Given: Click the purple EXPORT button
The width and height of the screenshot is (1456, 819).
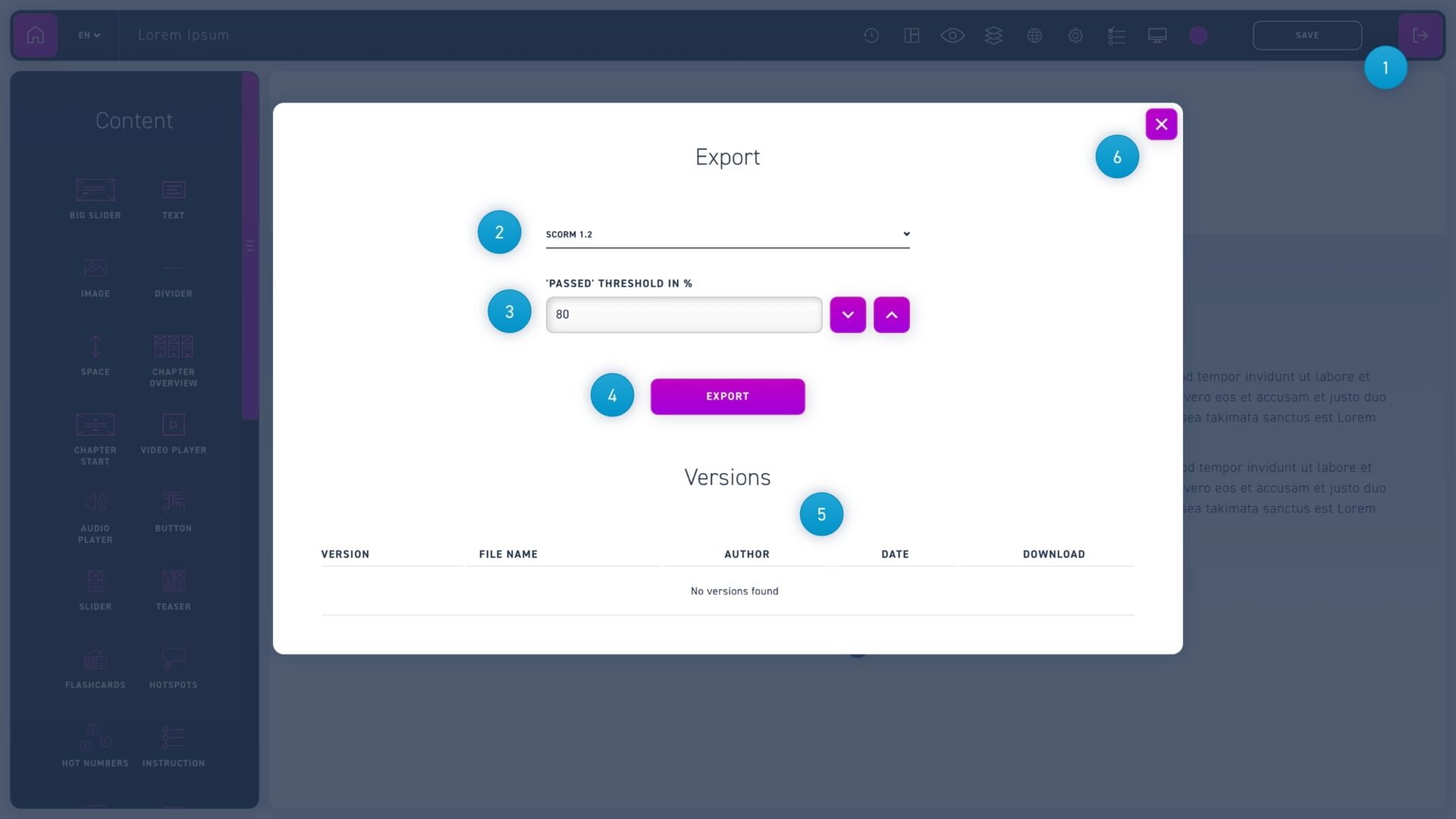Looking at the screenshot, I should [x=727, y=397].
